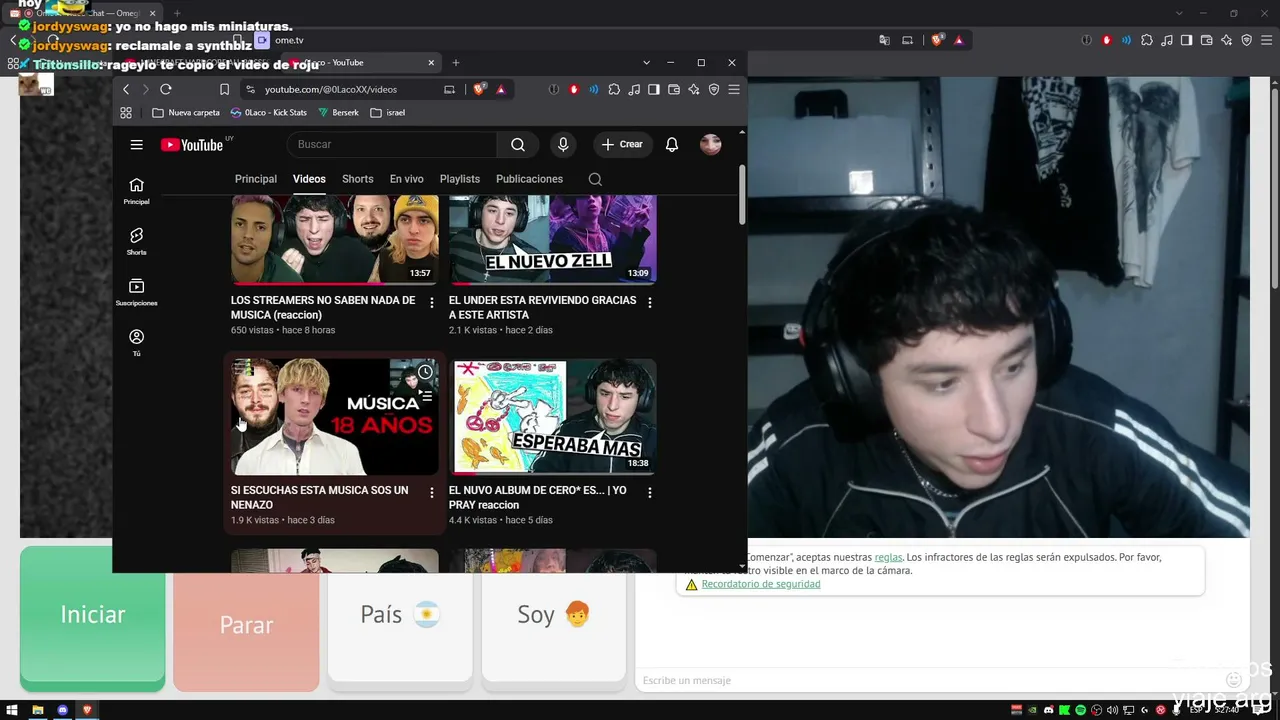This screenshot has width=1280, height=720.
Task: Open Brave Wallet in the YouTube window
Action: (x=674, y=89)
